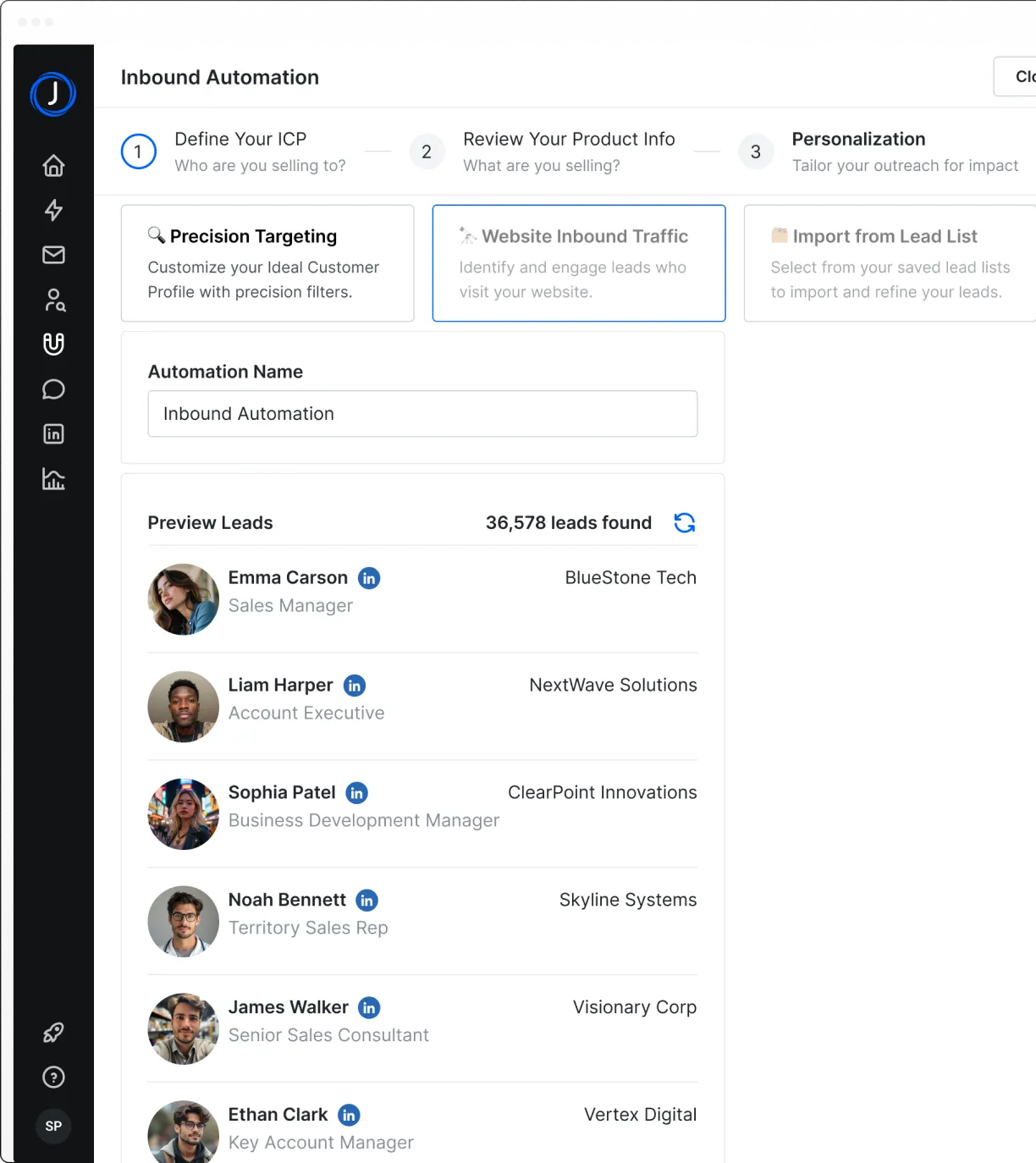Click Liam Harper's profile photo
1036x1163 pixels.
184,707
